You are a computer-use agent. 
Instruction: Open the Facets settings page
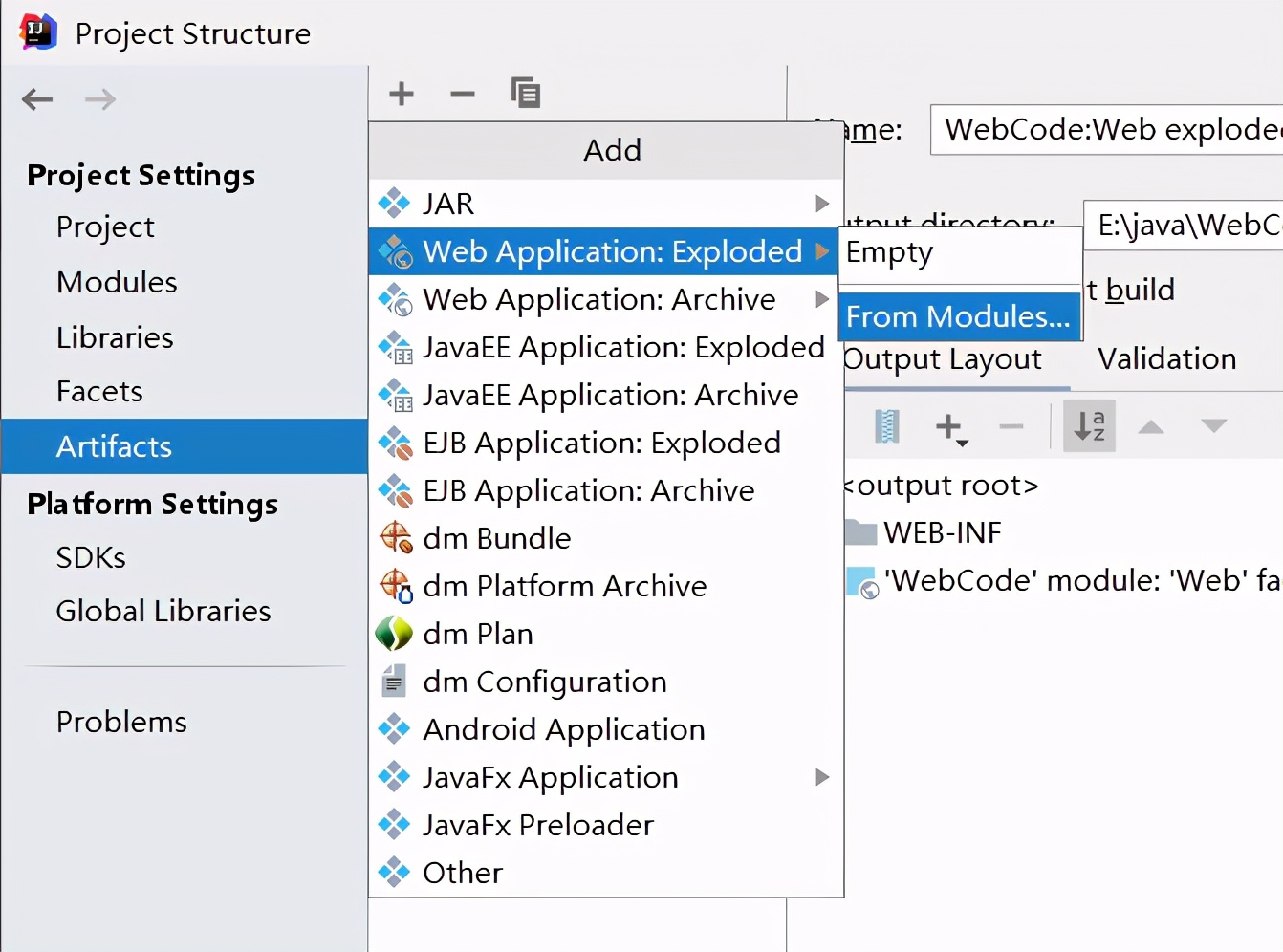point(99,391)
